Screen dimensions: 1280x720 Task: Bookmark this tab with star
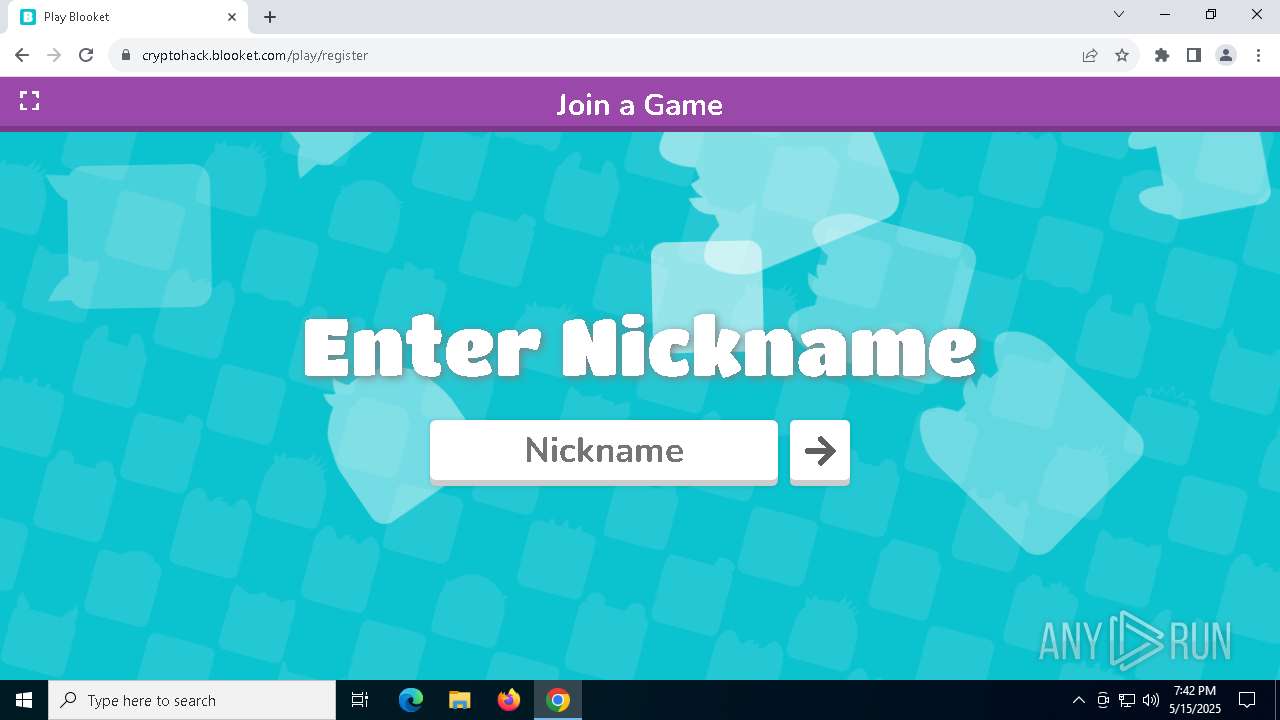1122,55
